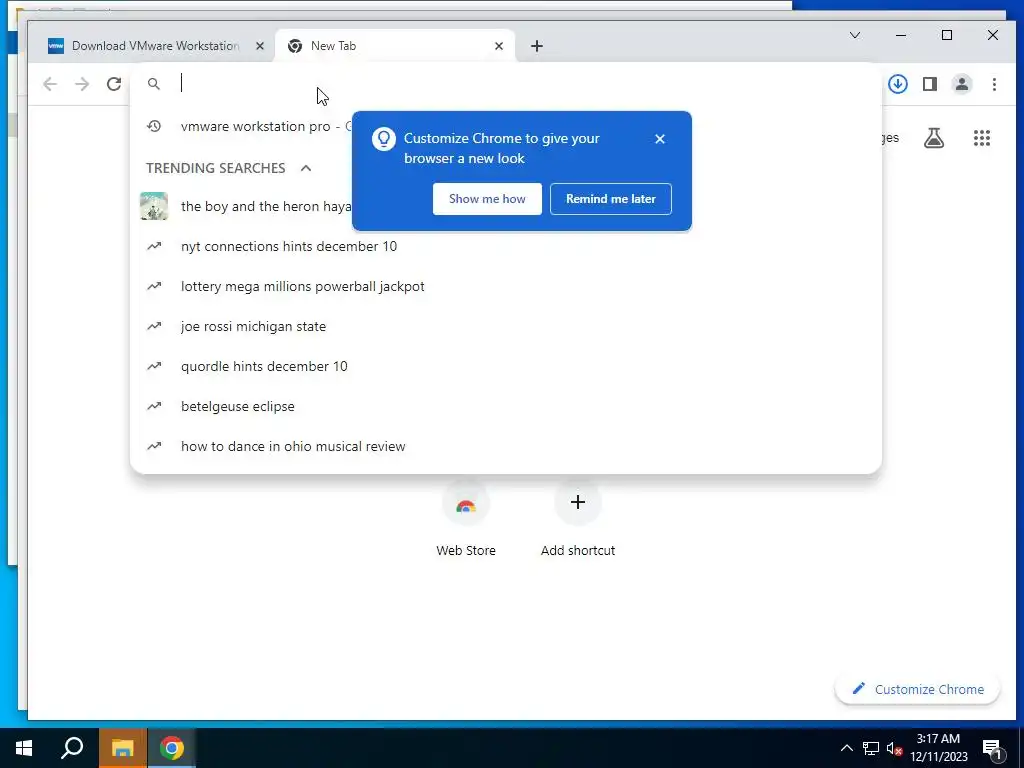Image resolution: width=1024 pixels, height=768 pixels.
Task: Open the clock showing 3:17 AM
Action: pyautogui.click(x=938, y=748)
